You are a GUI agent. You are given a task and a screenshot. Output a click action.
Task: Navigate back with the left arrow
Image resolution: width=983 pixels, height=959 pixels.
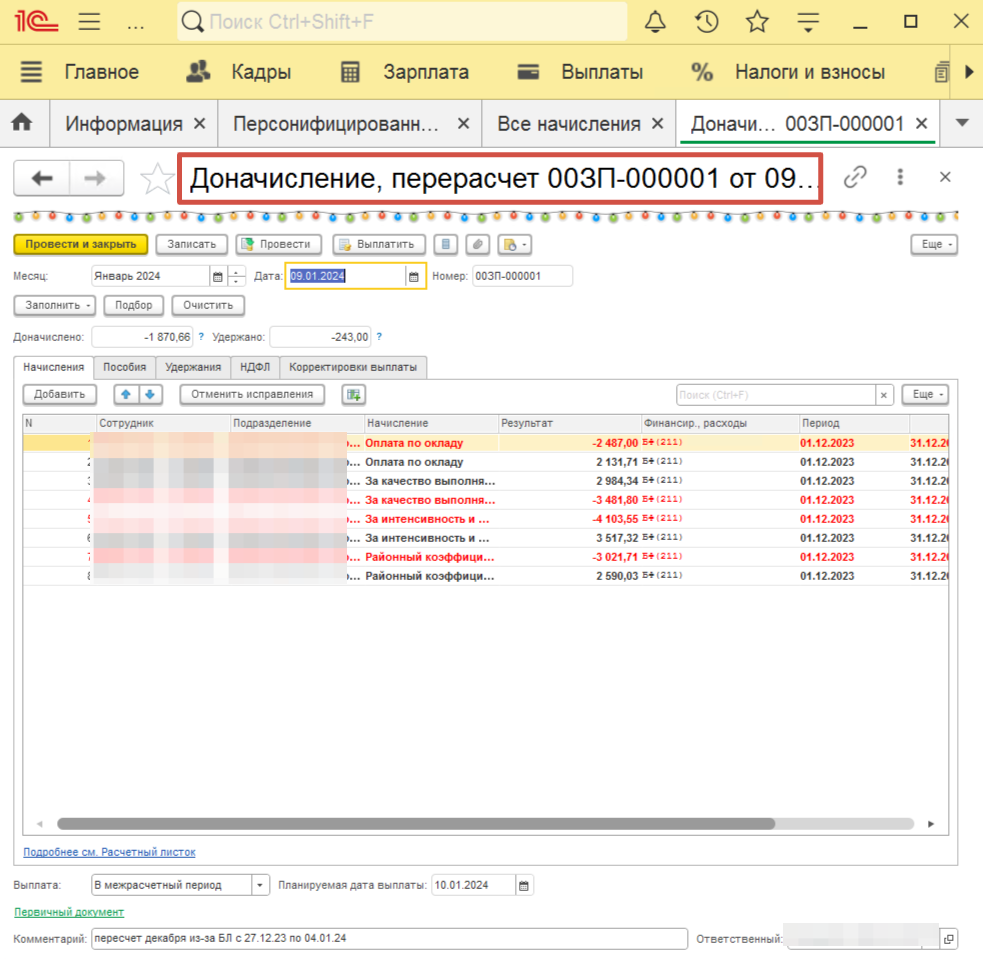tap(42, 179)
